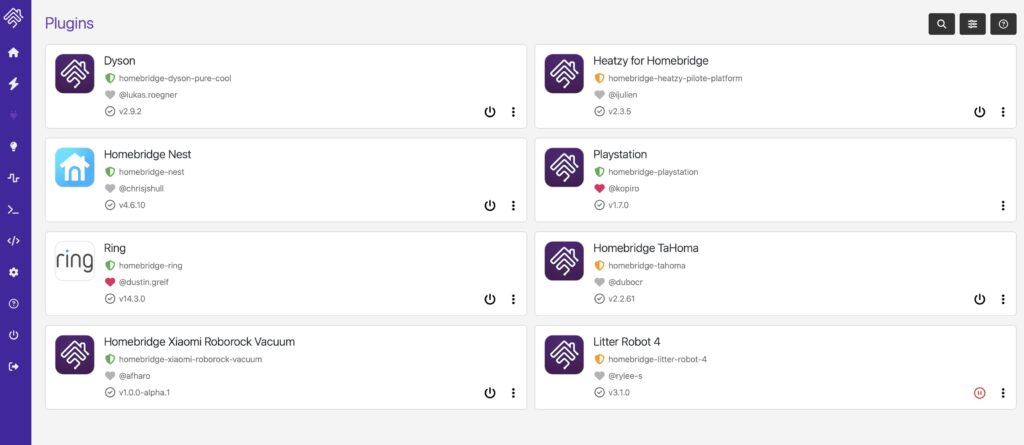Open the sidebar restart power icon

[13, 335]
